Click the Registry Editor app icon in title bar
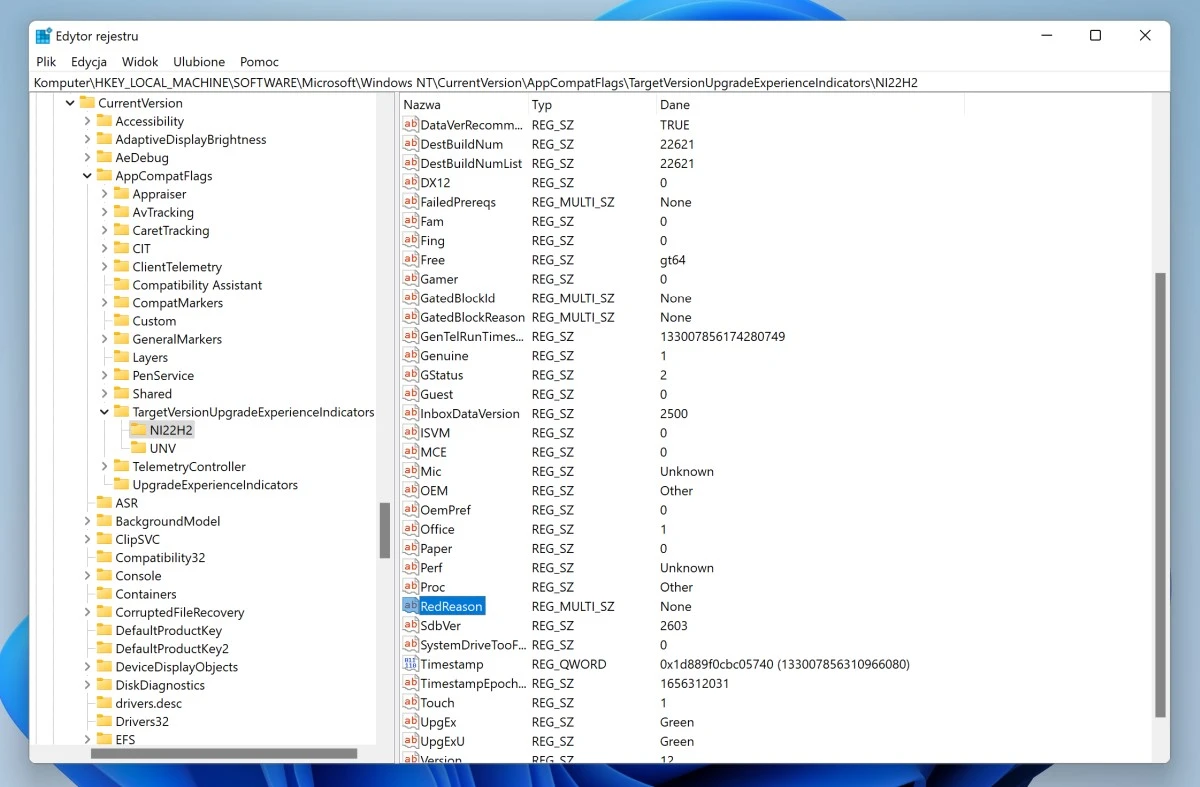The width and height of the screenshot is (1200, 787). (x=44, y=36)
